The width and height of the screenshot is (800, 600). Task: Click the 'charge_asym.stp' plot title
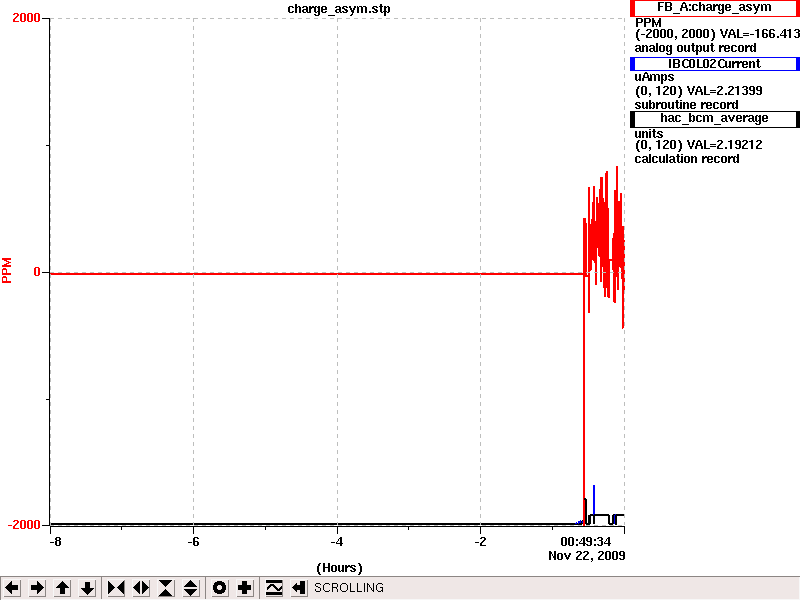pyautogui.click(x=339, y=9)
